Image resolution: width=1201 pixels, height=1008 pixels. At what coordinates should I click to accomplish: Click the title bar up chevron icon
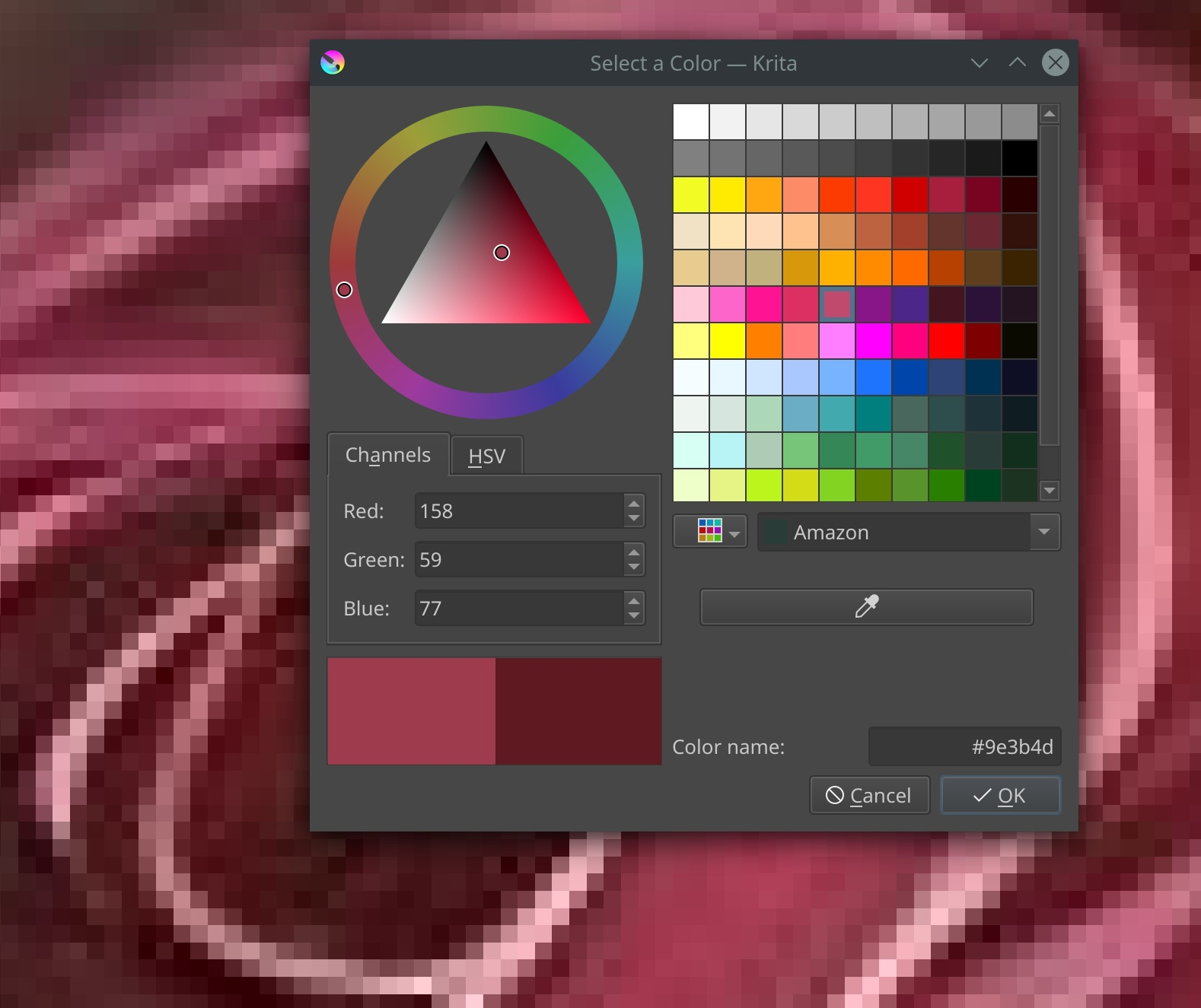(x=1017, y=63)
